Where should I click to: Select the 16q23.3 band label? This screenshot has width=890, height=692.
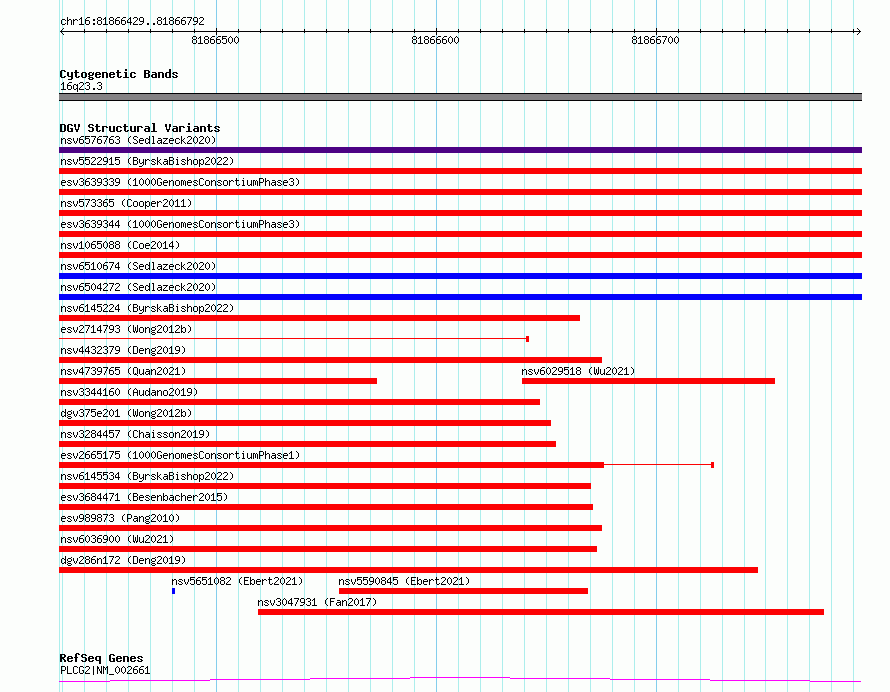click(x=81, y=86)
